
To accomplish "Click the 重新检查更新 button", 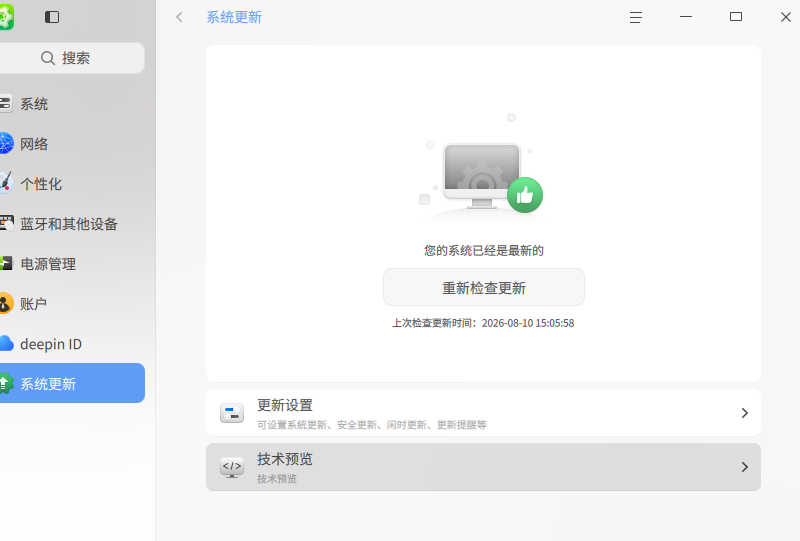I will [x=484, y=287].
